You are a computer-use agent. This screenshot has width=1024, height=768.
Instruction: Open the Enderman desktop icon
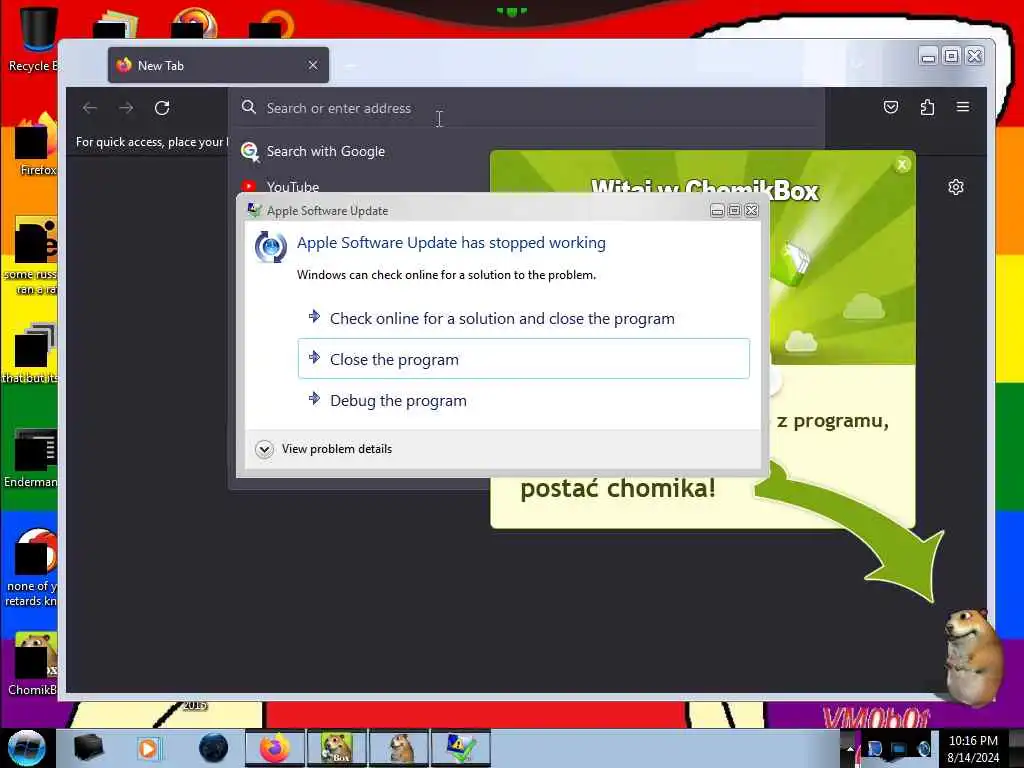[x=32, y=458]
